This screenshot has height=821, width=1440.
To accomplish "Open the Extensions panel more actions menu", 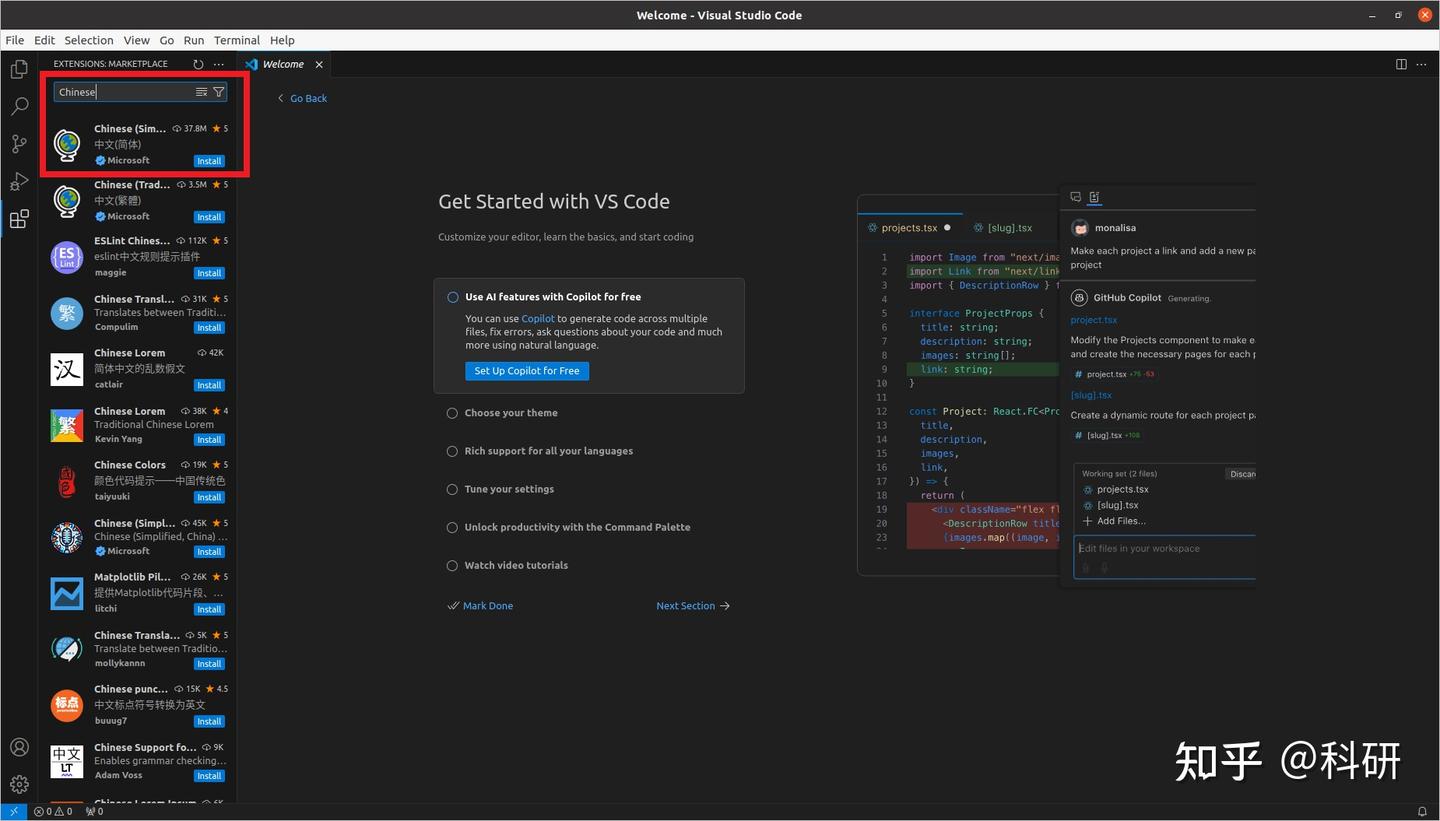I will click(x=219, y=63).
